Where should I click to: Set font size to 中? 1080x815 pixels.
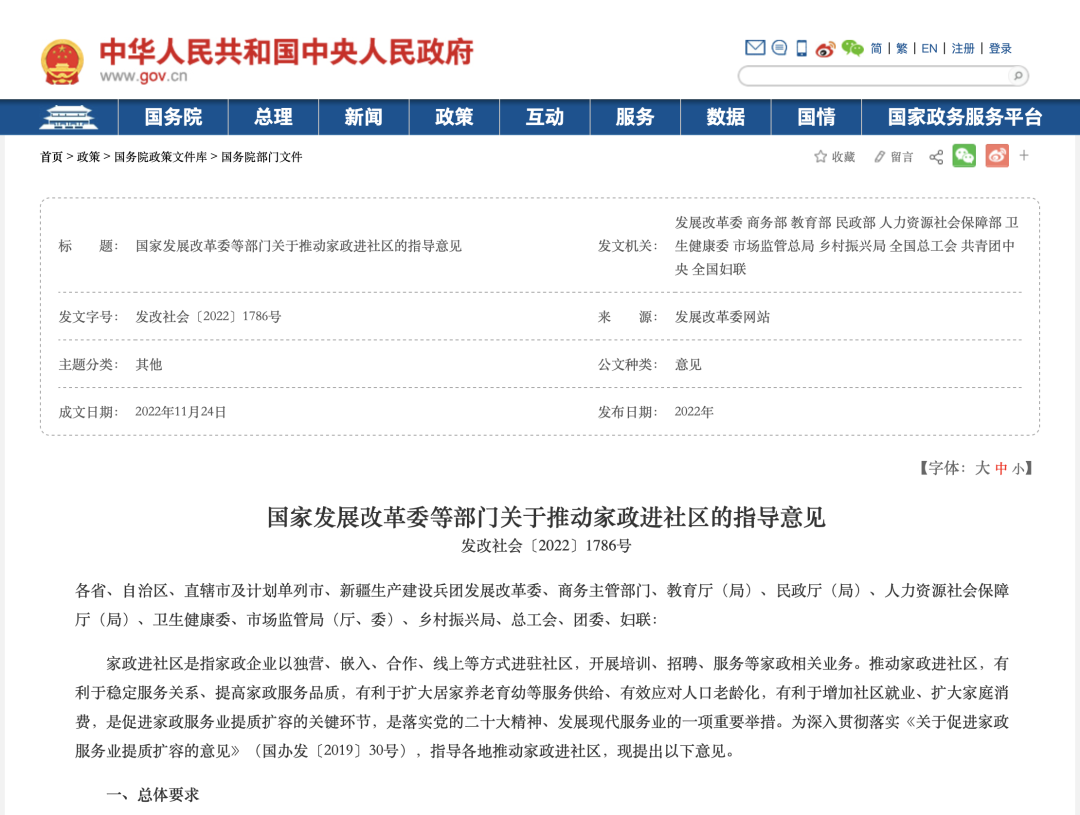click(1001, 469)
